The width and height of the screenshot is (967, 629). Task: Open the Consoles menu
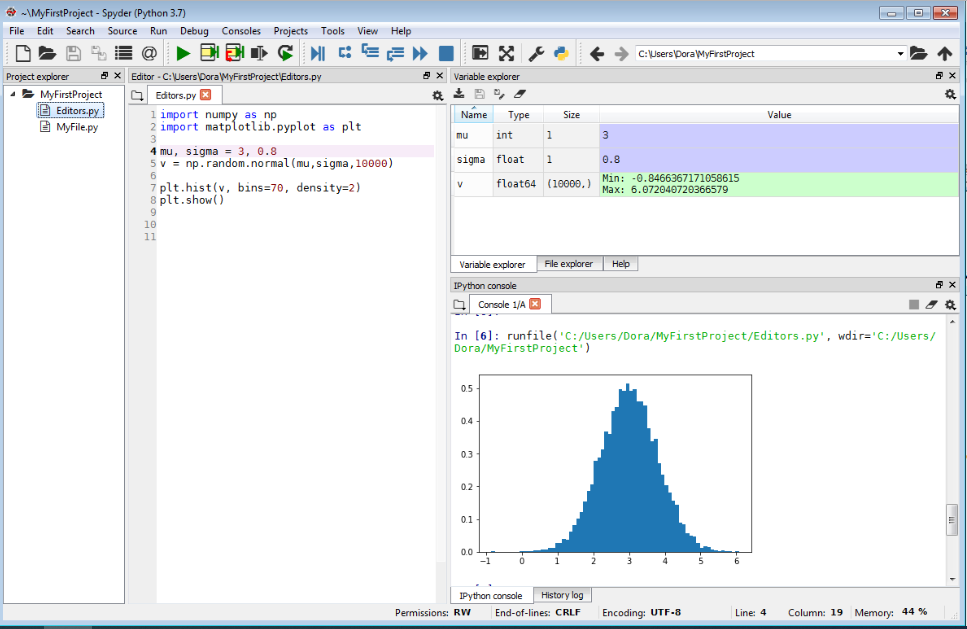241,31
